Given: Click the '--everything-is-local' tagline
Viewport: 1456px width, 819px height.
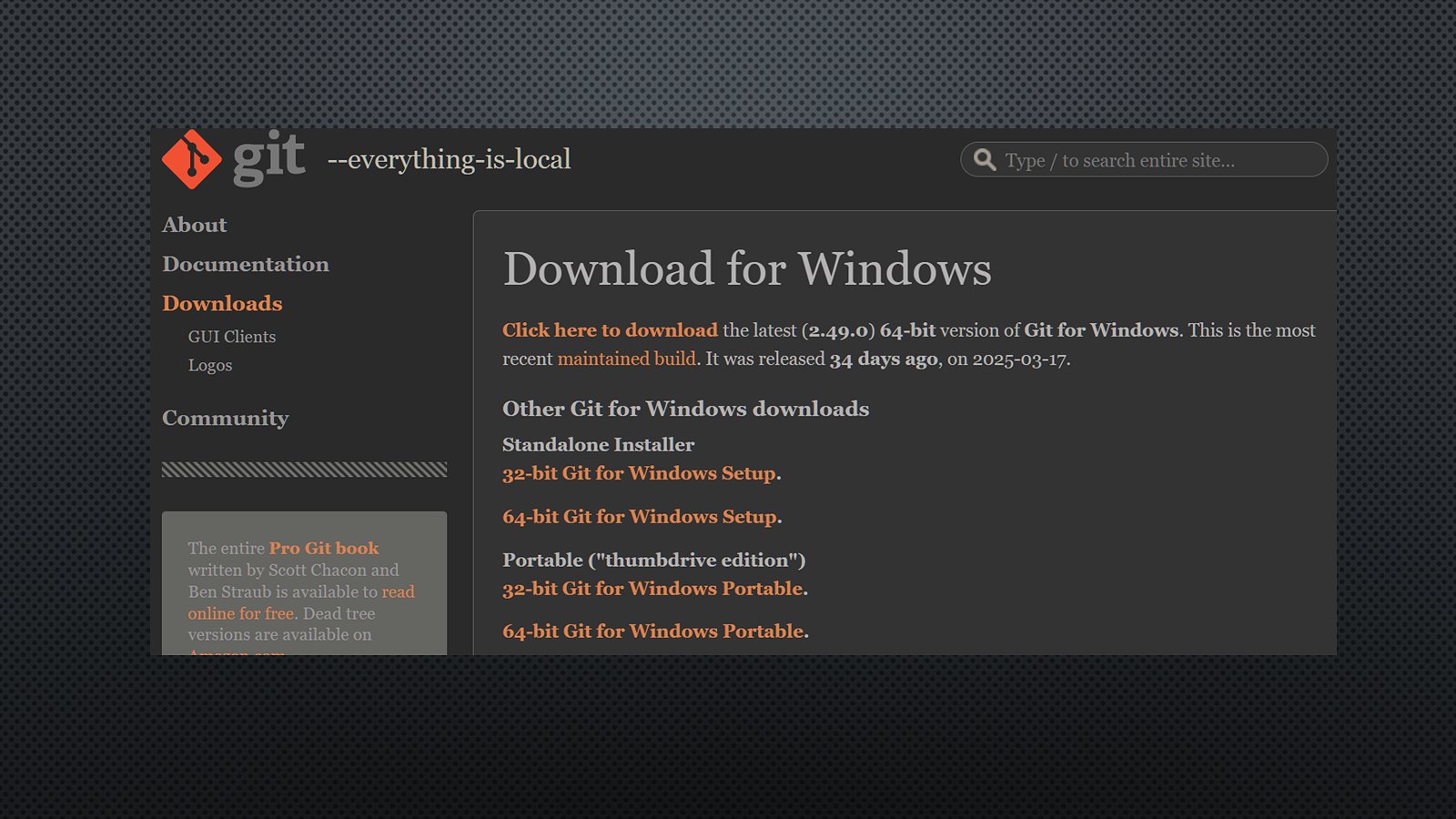Looking at the screenshot, I should tap(449, 159).
